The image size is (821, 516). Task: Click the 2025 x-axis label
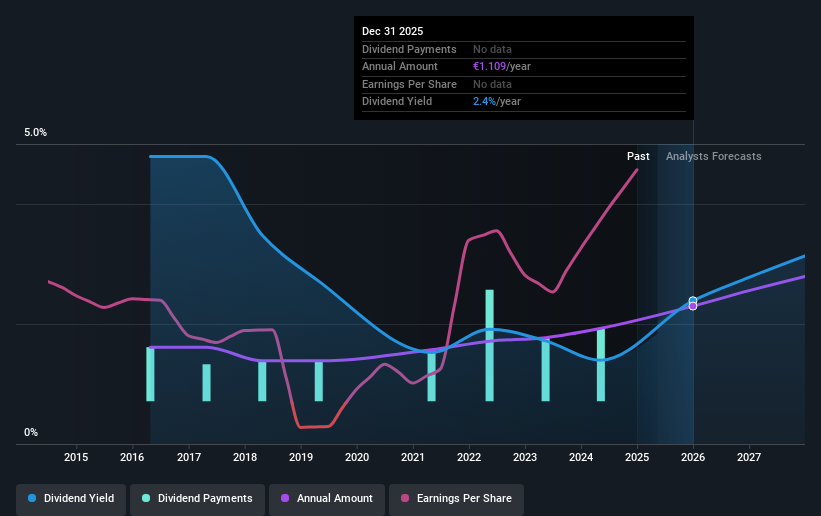tap(637, 457)
